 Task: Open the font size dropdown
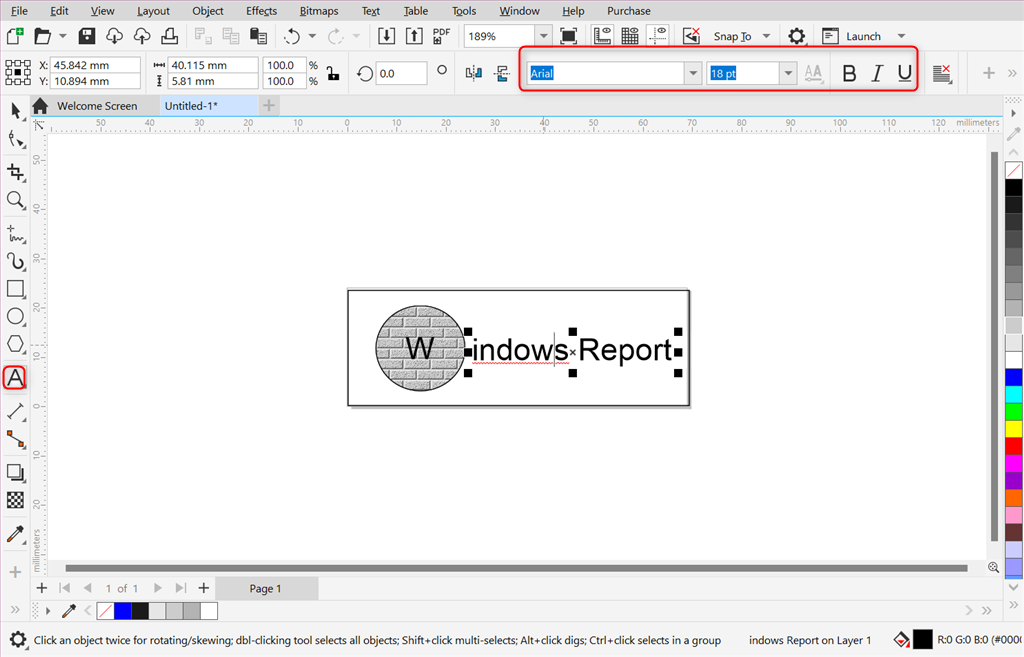(788, 73)
